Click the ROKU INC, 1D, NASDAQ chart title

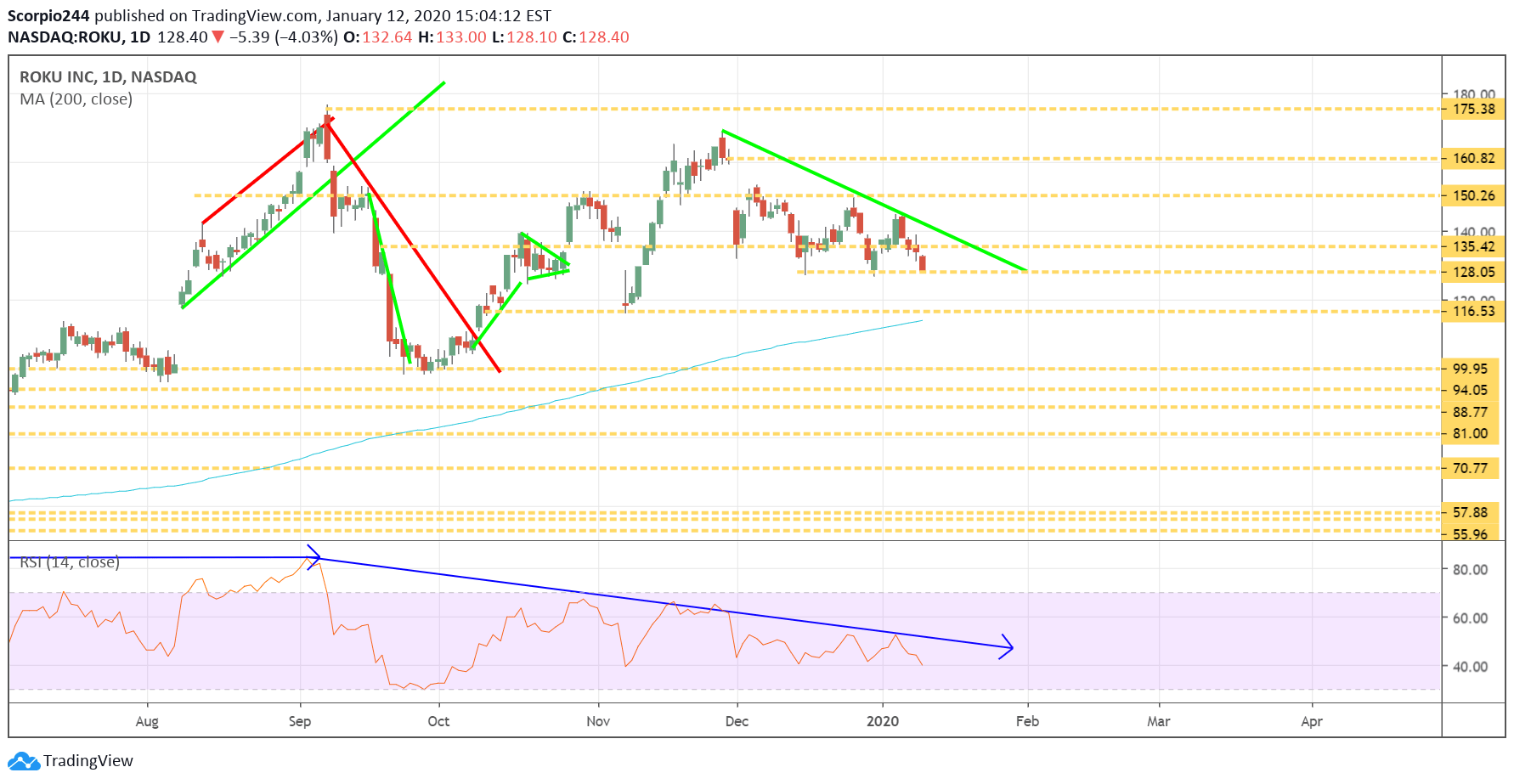(x=108, y=77)
